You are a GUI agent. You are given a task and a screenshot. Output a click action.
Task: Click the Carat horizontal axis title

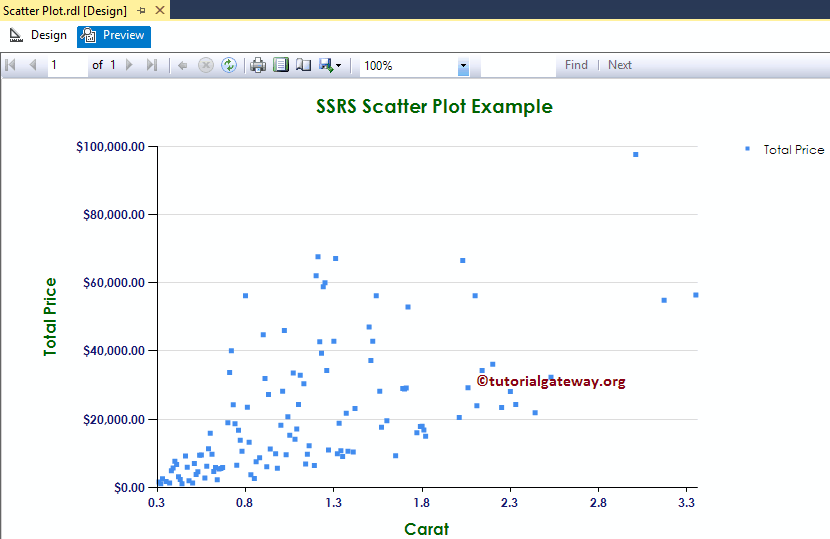click(426, 528)
